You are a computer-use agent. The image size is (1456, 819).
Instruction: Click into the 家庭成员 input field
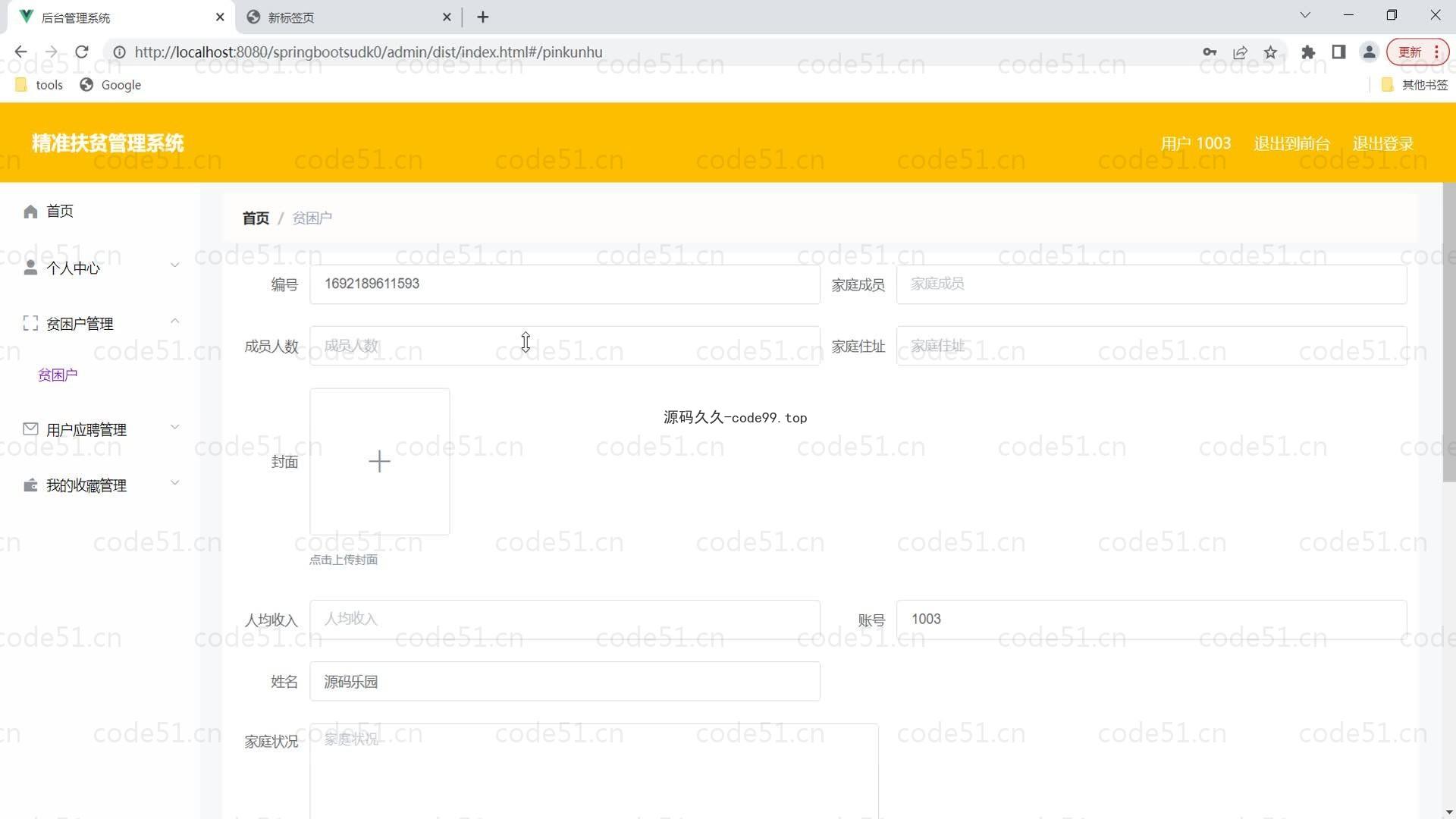[1151, 284]
